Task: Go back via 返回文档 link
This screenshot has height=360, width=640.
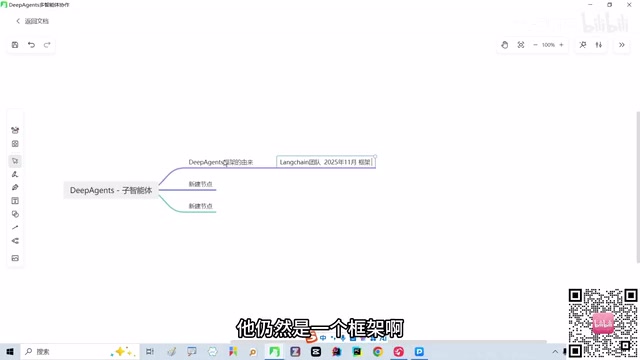Action: coord(32,21)
